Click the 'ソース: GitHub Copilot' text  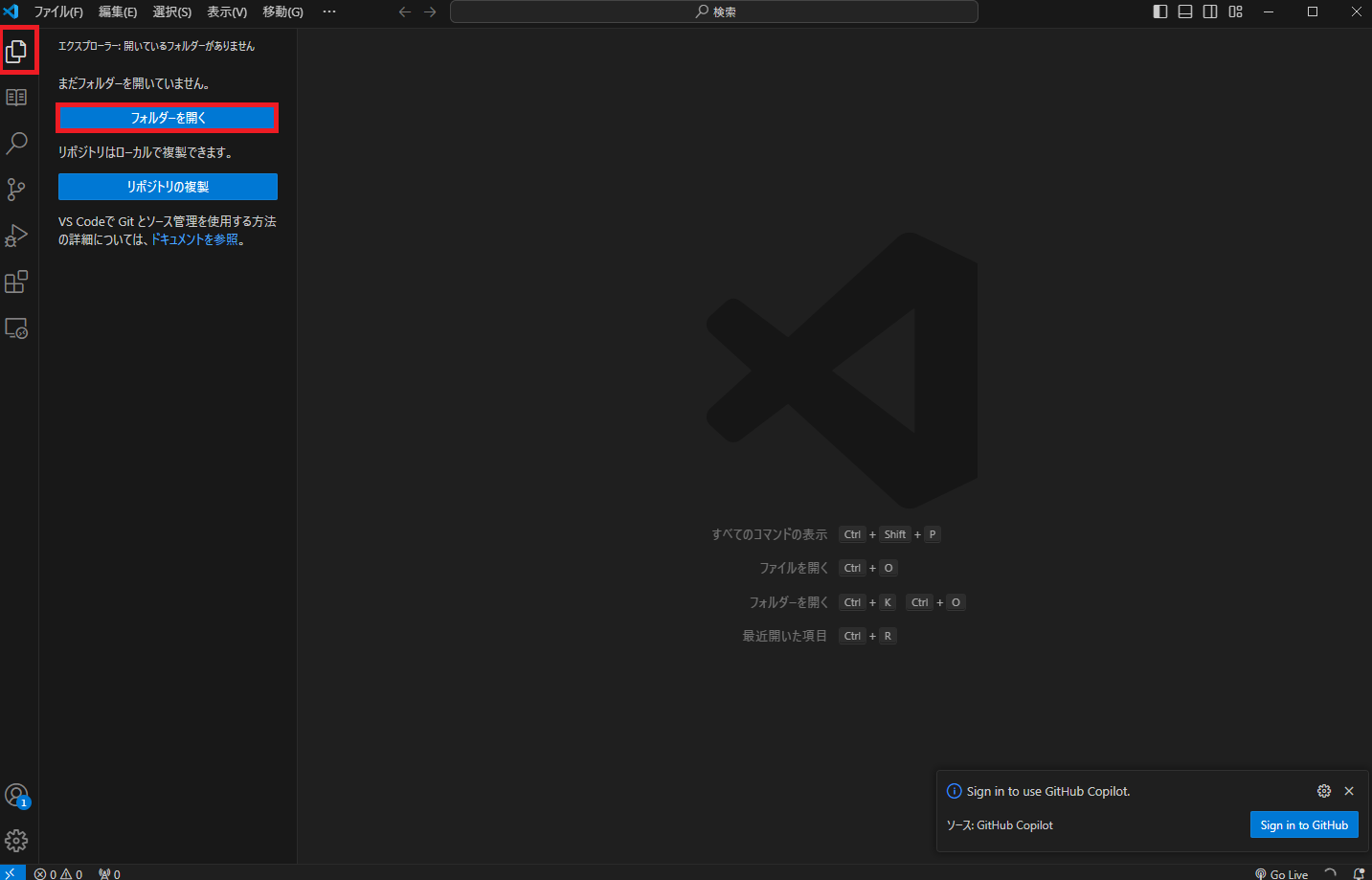point(1000,824)
